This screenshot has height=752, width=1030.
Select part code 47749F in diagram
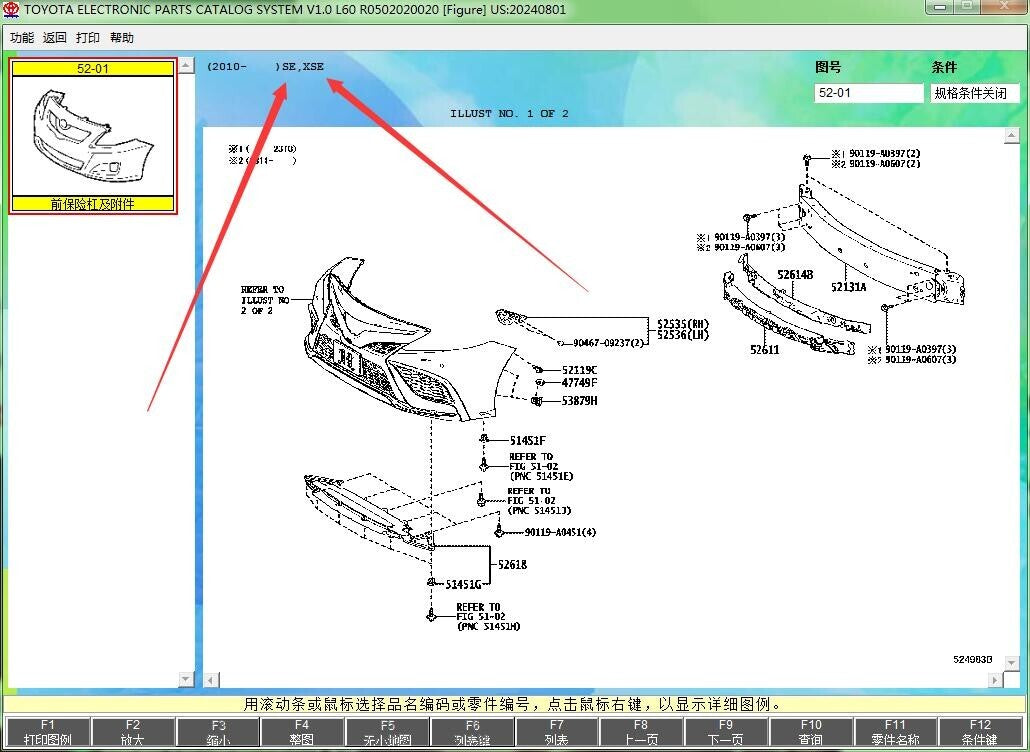579,382
